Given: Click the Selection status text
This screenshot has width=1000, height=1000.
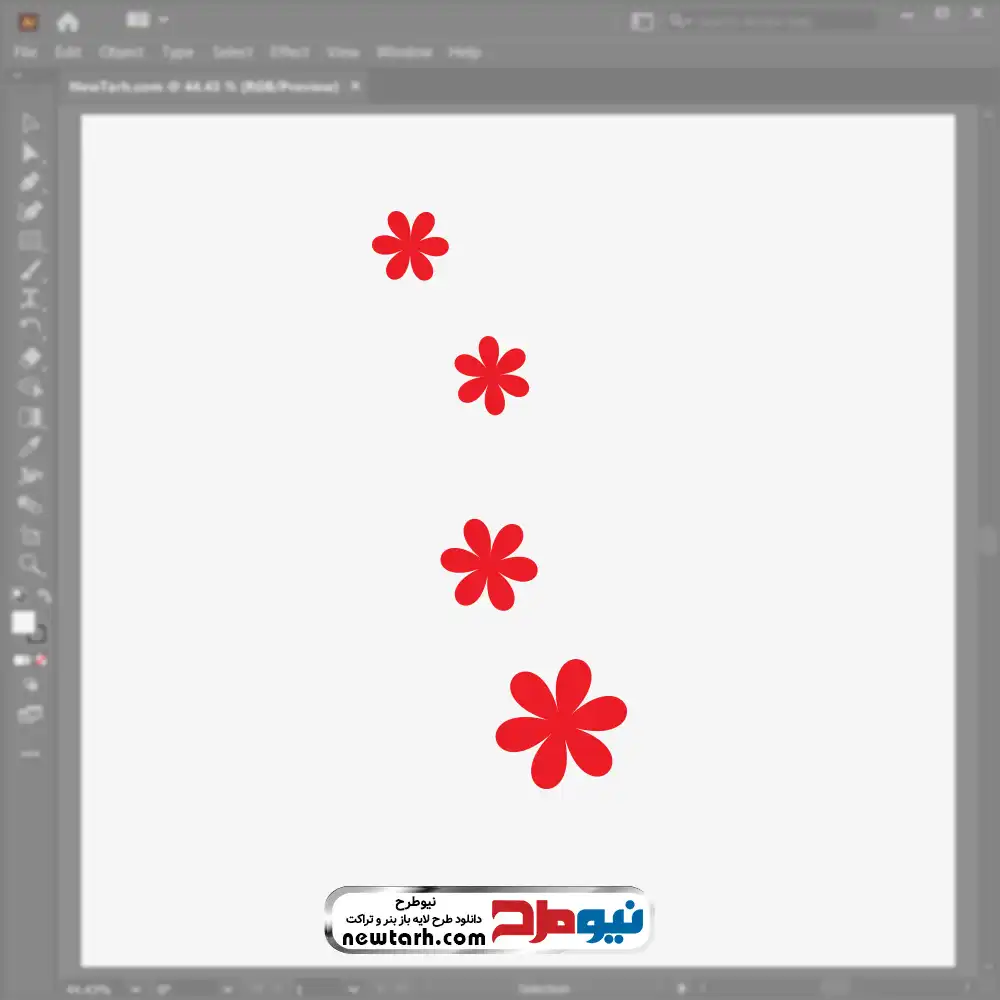Looking at the screenshot, I should [x=544, y=989].
